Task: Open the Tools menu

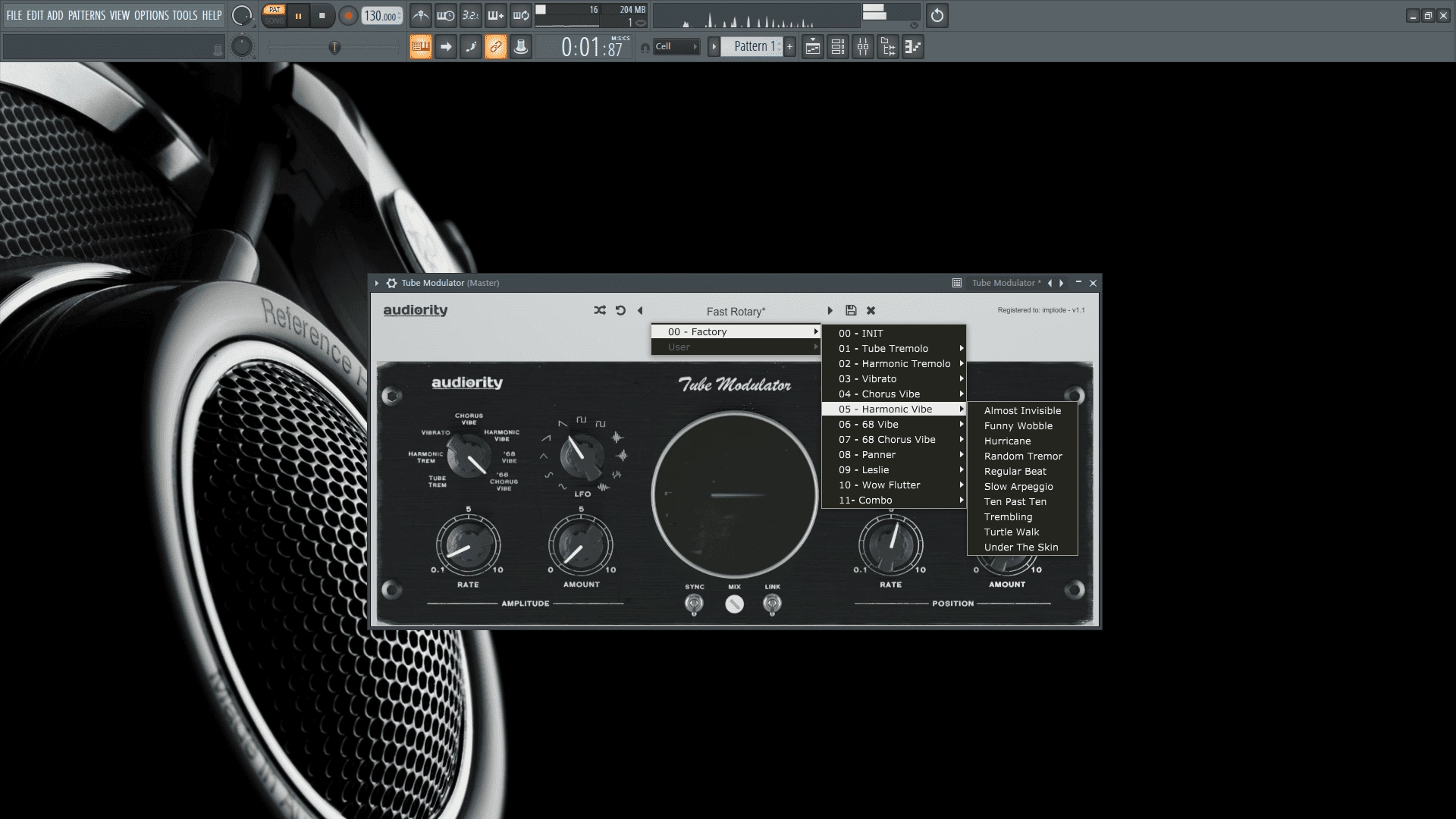Action: click(x=185, y=15)
